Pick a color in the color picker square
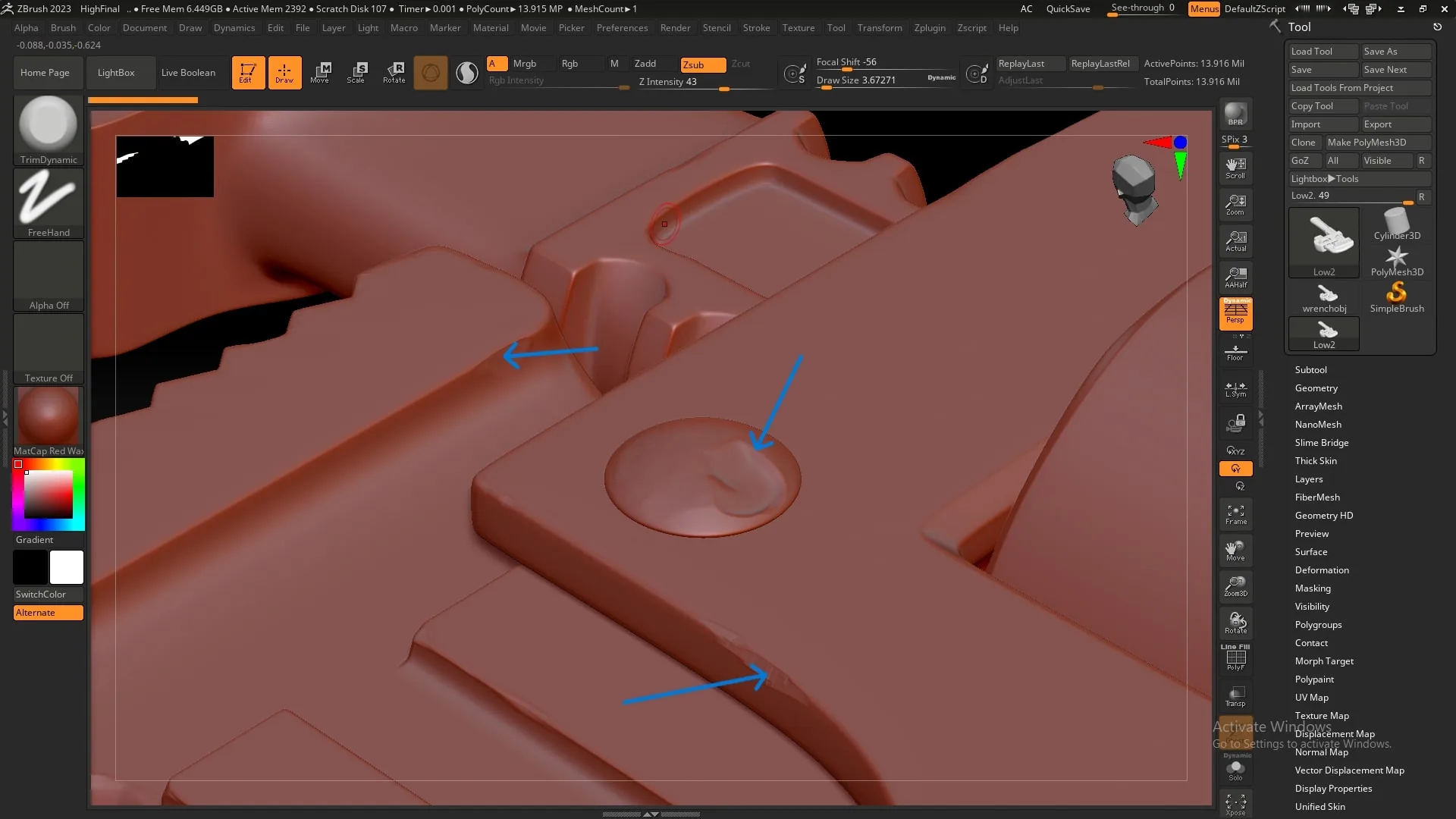1456x819 pixels. [49, 494]
